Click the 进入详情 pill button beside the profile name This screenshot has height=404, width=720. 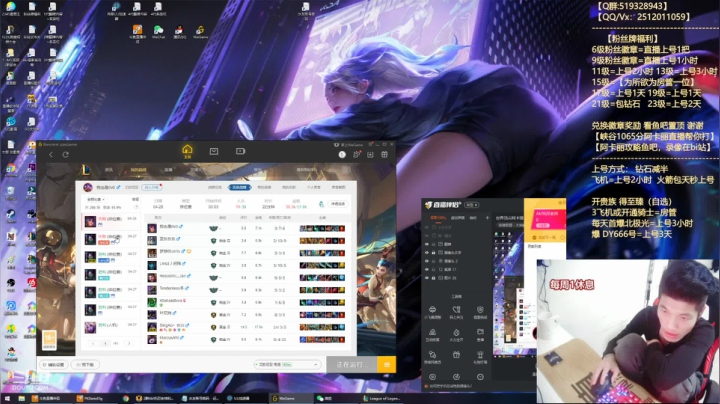(x=152, y=187)
